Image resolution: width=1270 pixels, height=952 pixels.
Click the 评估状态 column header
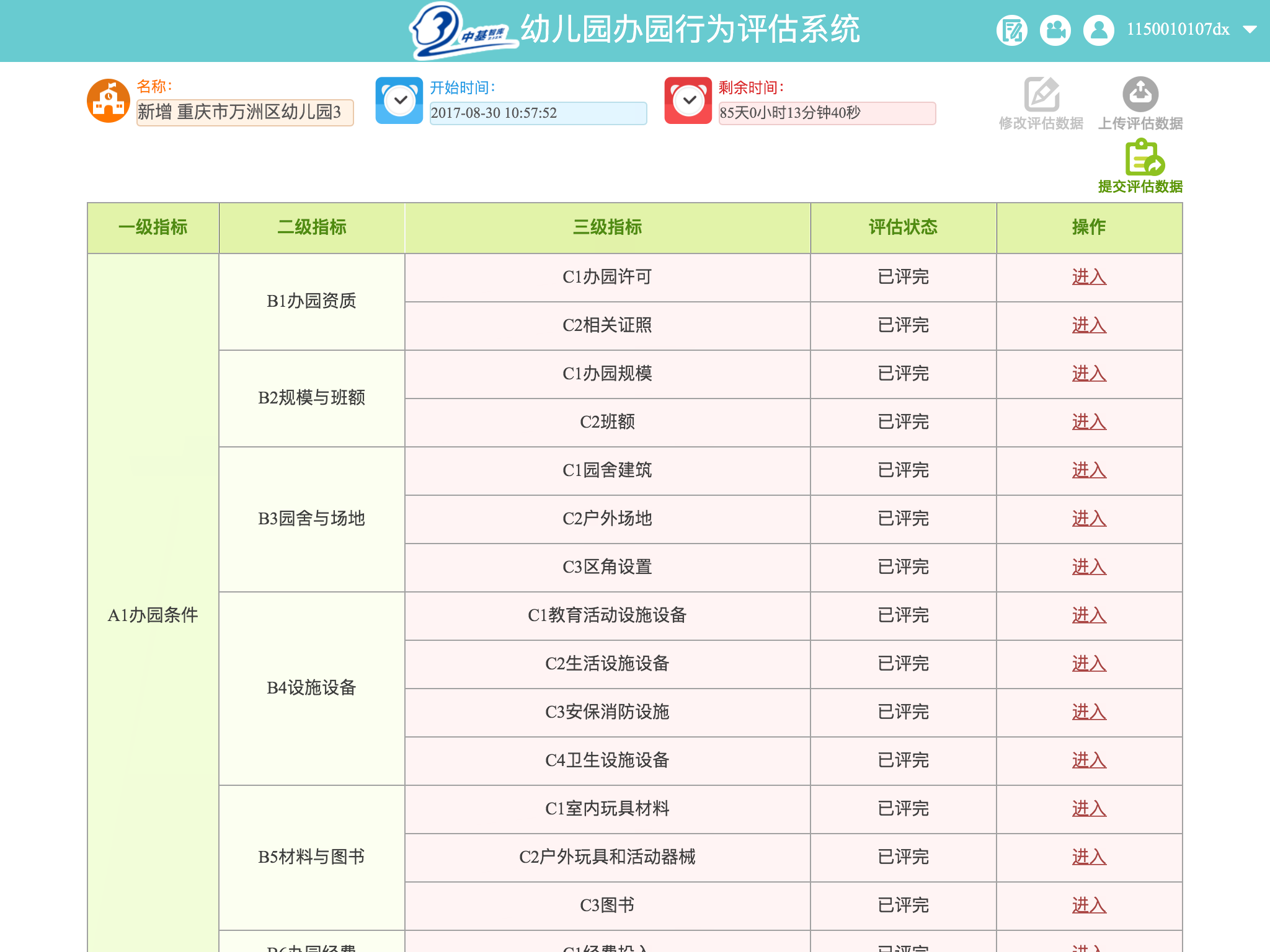coord(904,227)
